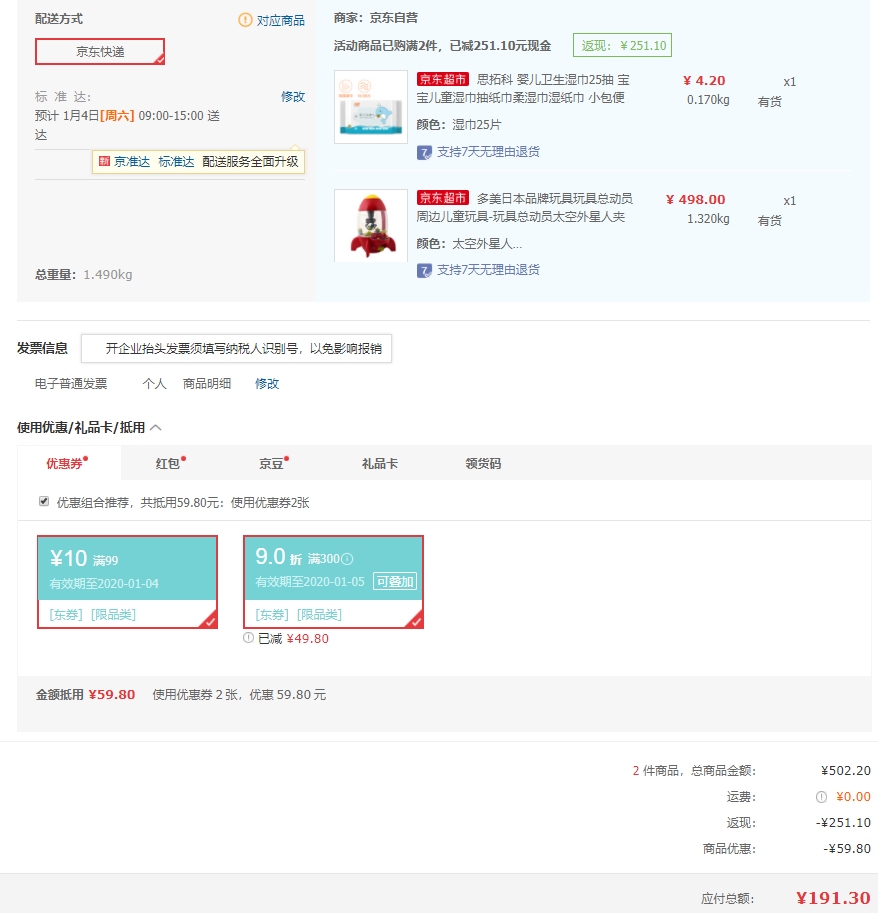Deselect the 9.0折 满300 coupon
This screenshot has width=878, height=913.
[x=334, y=582]
